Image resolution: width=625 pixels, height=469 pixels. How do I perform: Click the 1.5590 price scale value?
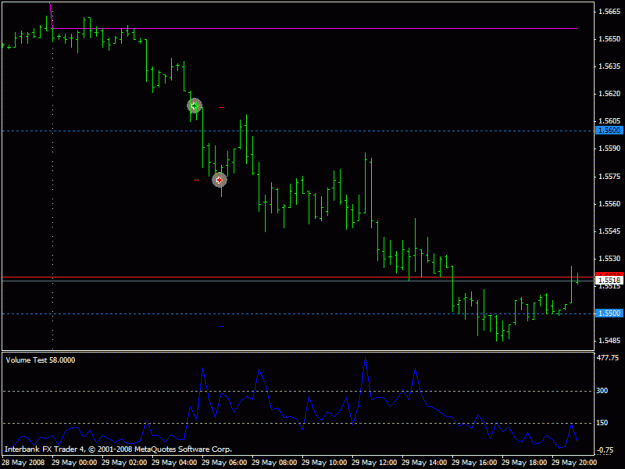tap(609, 149)
